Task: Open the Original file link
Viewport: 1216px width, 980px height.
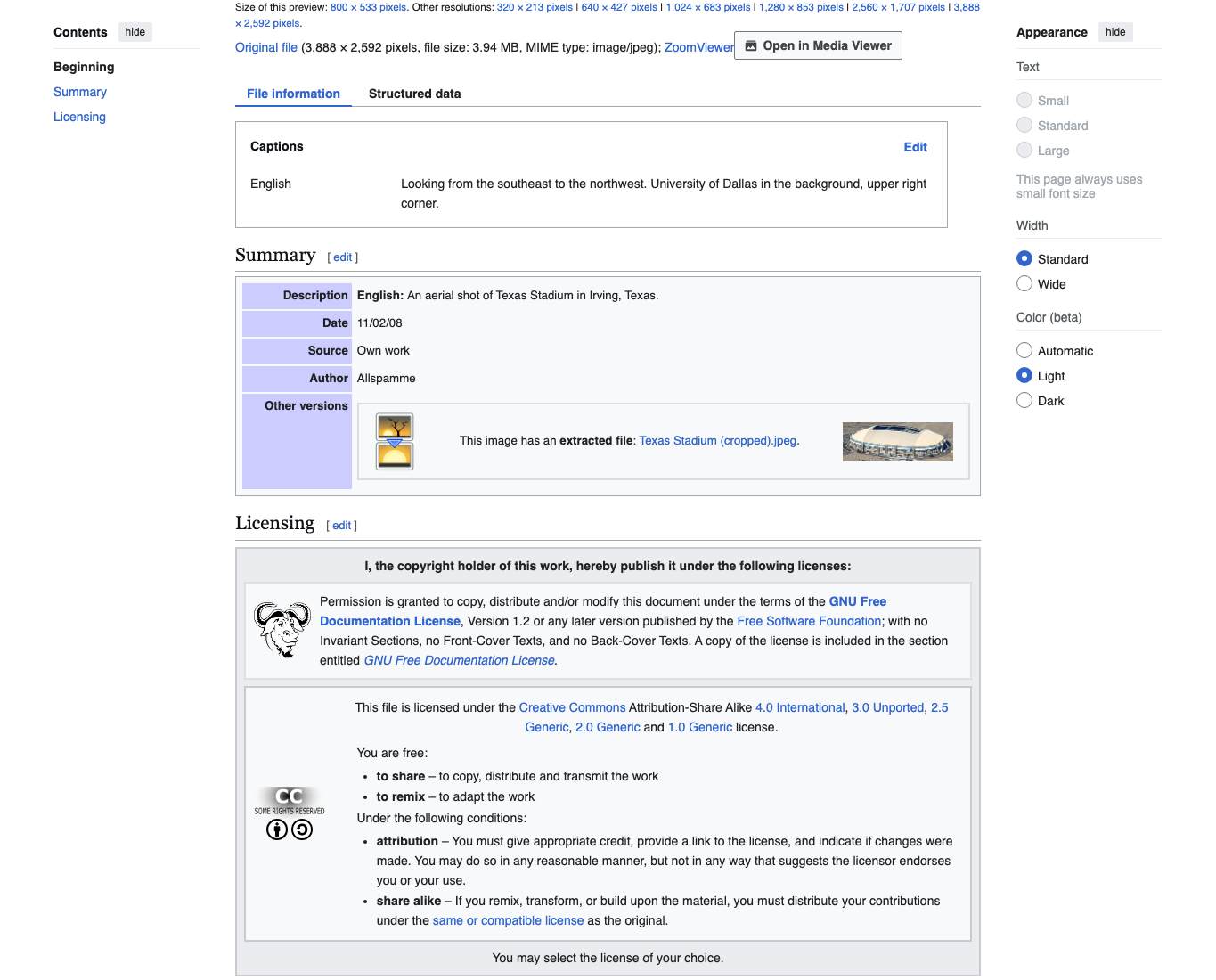Action: point(266,47)
